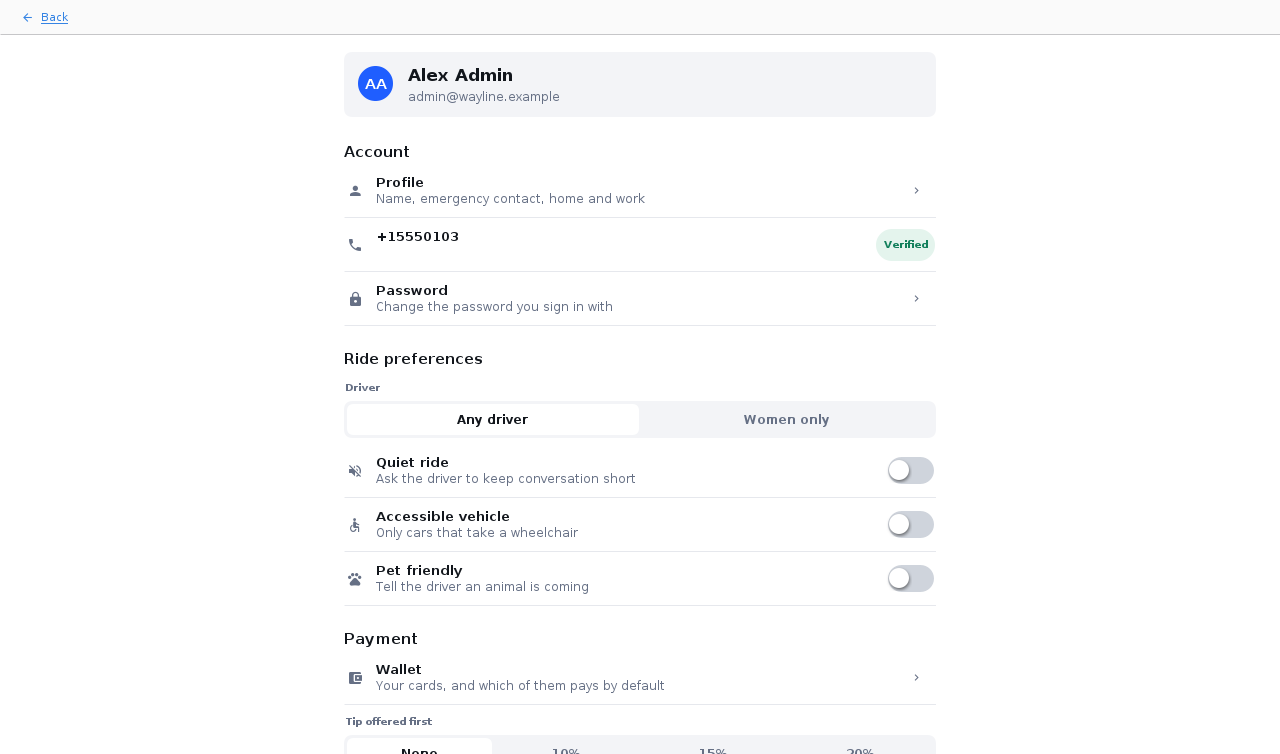Turn on Accessible vehicle toggle
Screen dimensions: 1280x754
[910, 524]
